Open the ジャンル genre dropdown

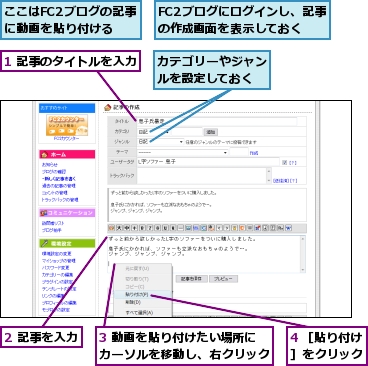(x=160, y=142)
